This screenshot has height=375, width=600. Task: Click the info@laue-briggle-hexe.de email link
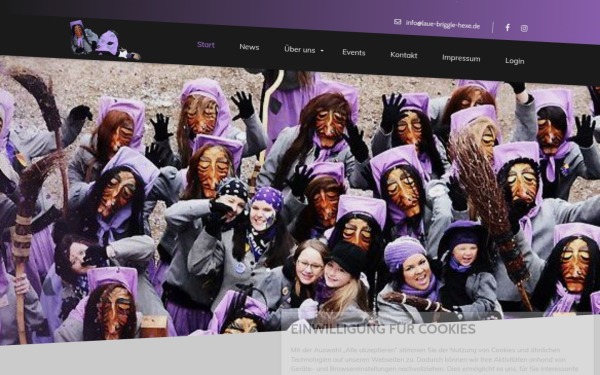pos(443,24)
